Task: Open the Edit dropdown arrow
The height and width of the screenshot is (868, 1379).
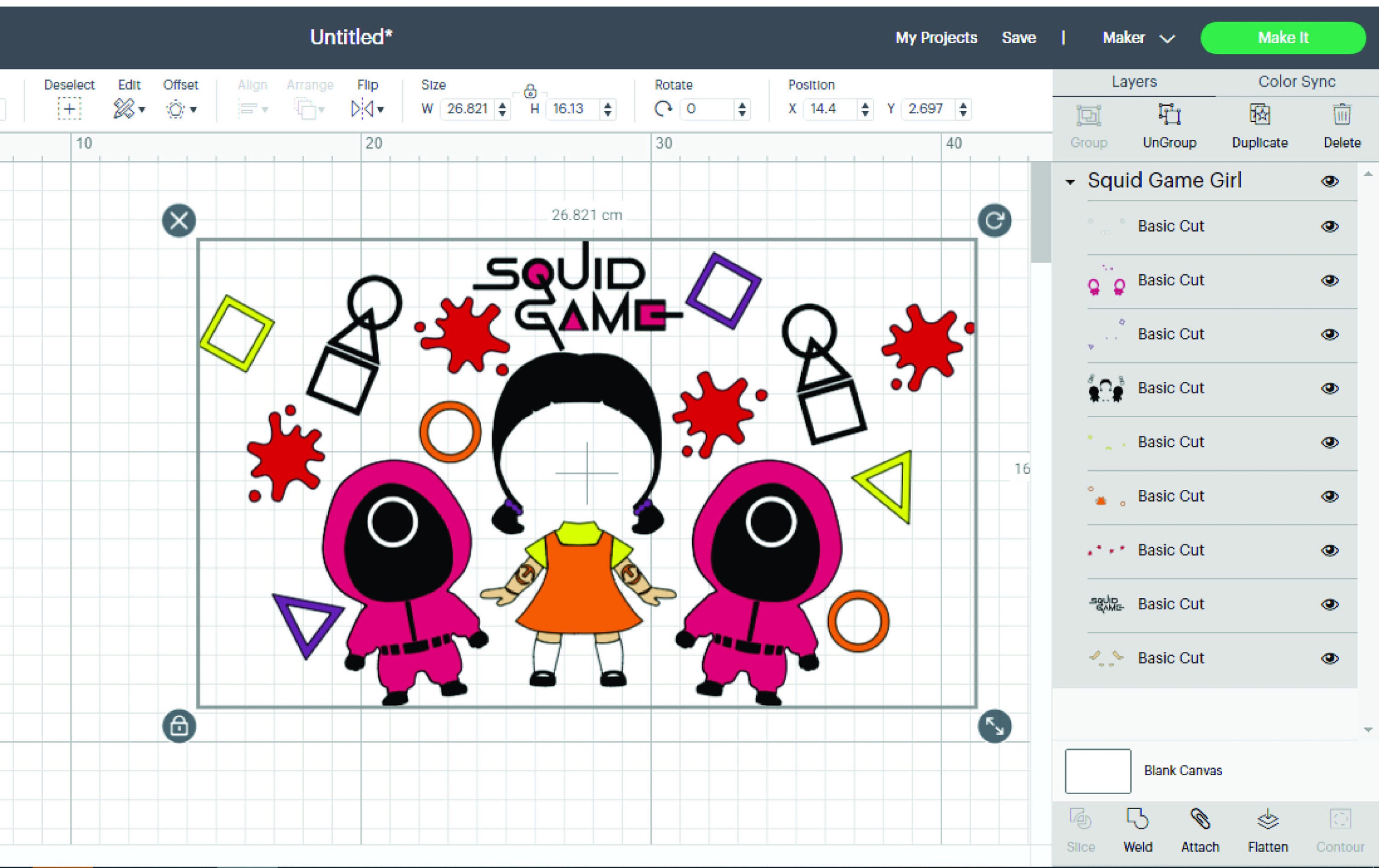Action: click(x=142, y=109)
